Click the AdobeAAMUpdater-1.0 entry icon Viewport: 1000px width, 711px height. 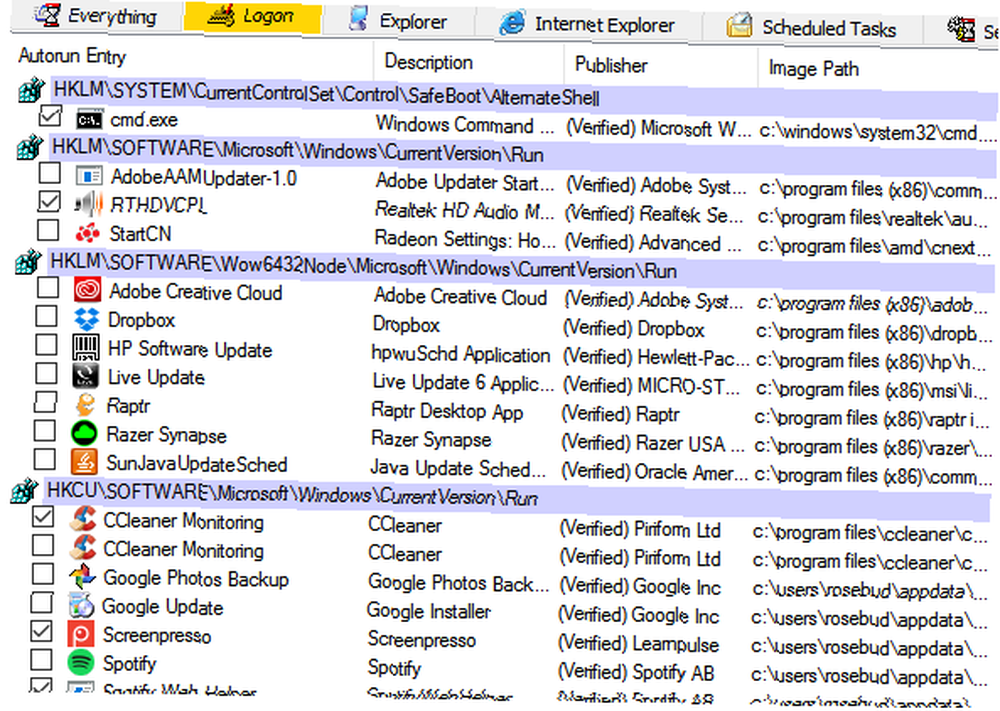[89, 176]
